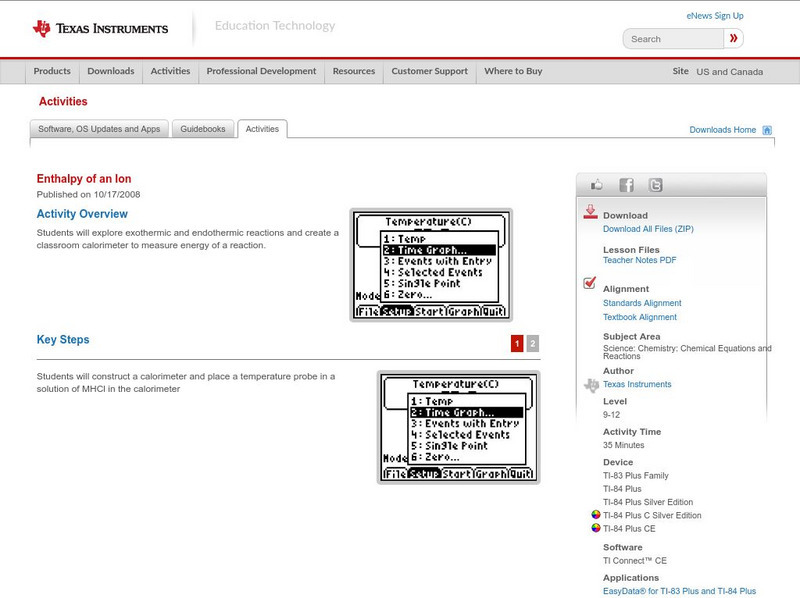The height and width of the screenshot is (598, 800).
Task: Click the thumbs-up recommend icon
Action: click(597, 184)
